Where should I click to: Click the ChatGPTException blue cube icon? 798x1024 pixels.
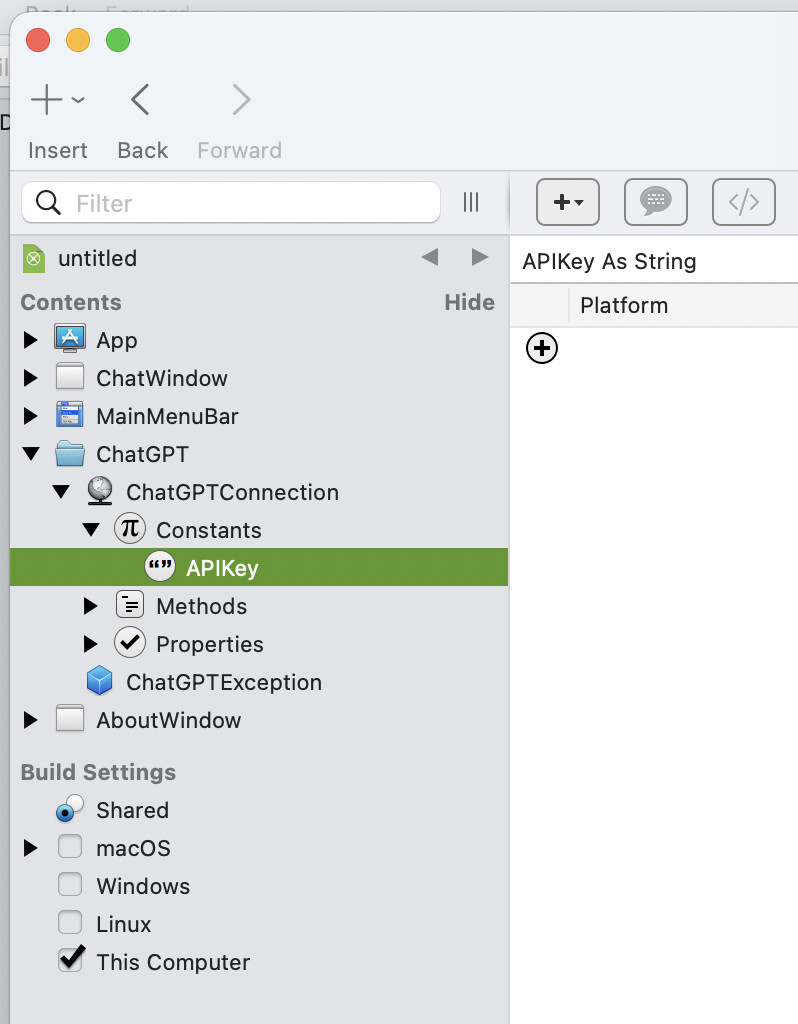(x=99, y=680)
